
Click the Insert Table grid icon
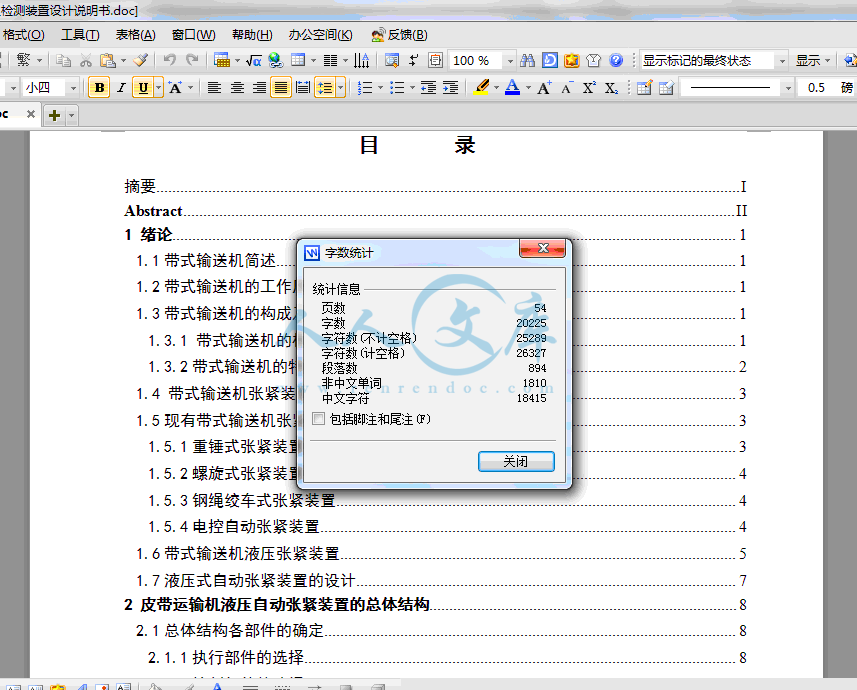point(298,60)
